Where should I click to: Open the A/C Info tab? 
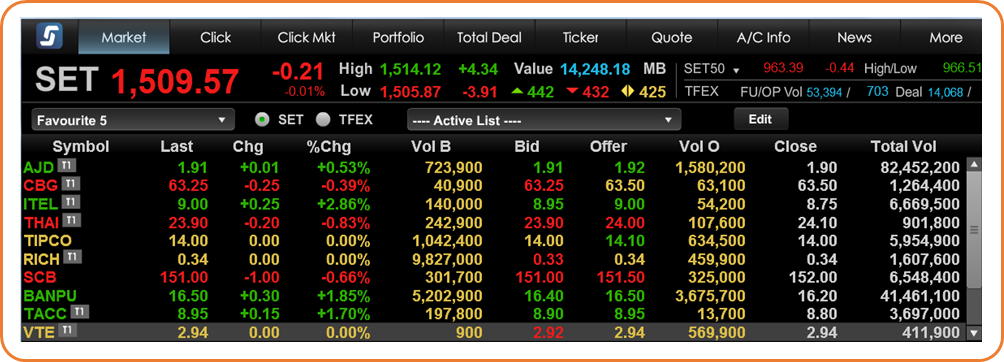point(763,37)
